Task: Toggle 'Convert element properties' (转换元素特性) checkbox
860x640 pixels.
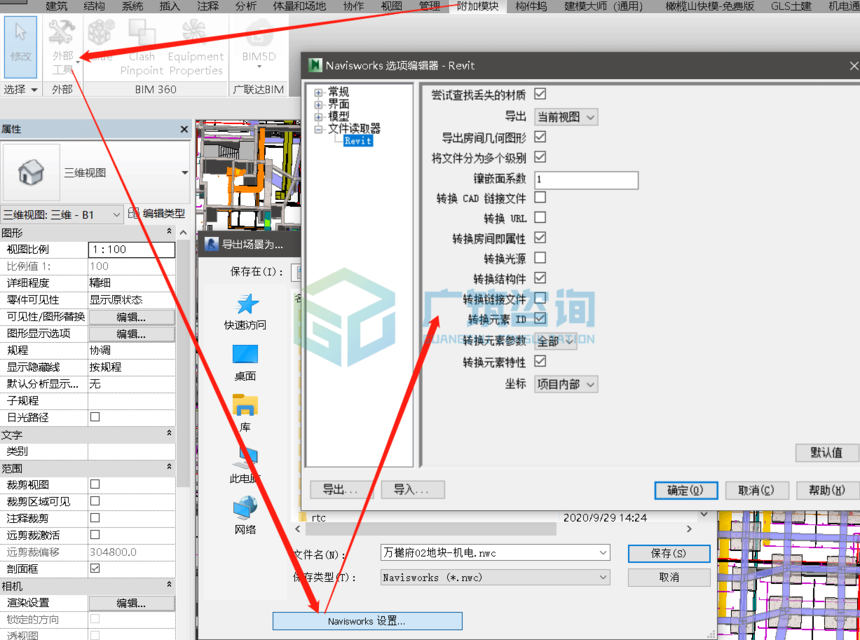Action: 540,361
